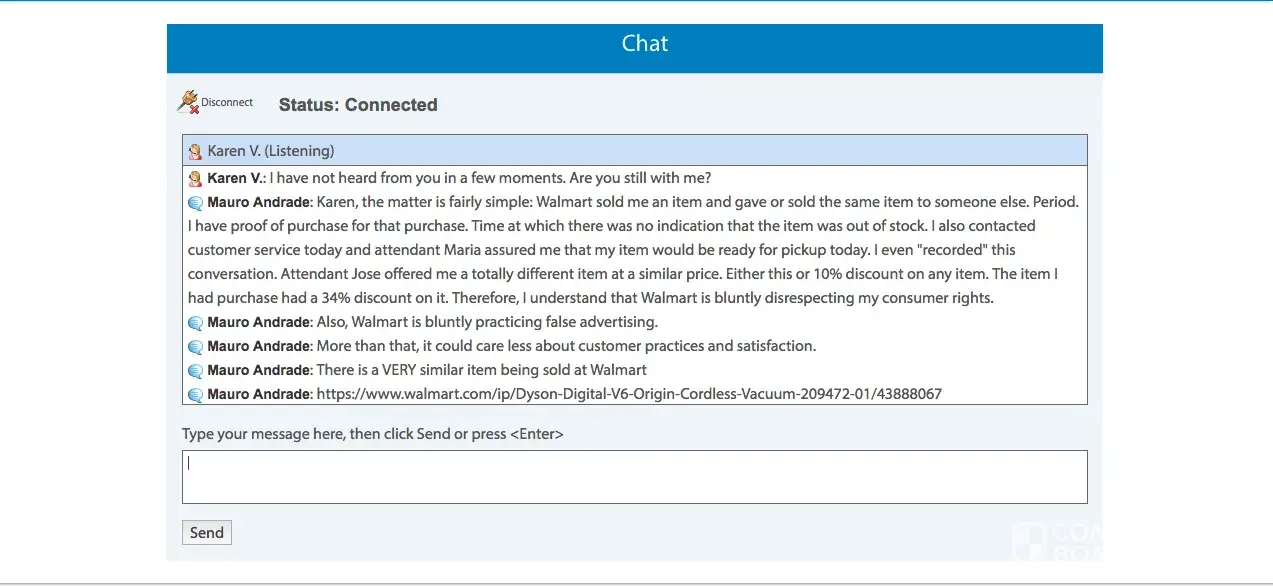Click the speech bubble icon beside the false advertising message
Viewport: 1273px width, 586px height.
pyautogui.click(x=195, y=323)
